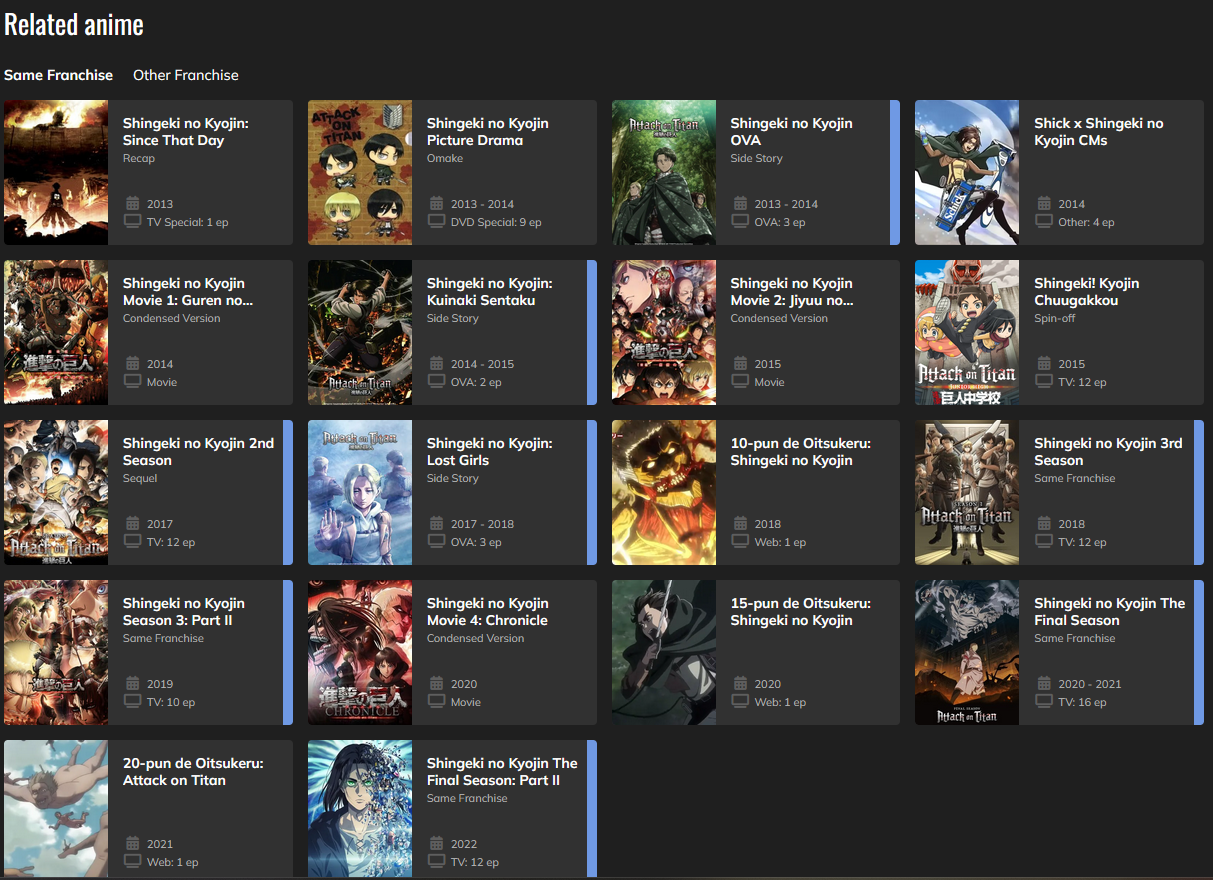Open Shick x Shingeki no Kyojin CMs poster
Image resolution: width=1213 pixels, height=880 pixels.
click(x=967, y=172)
